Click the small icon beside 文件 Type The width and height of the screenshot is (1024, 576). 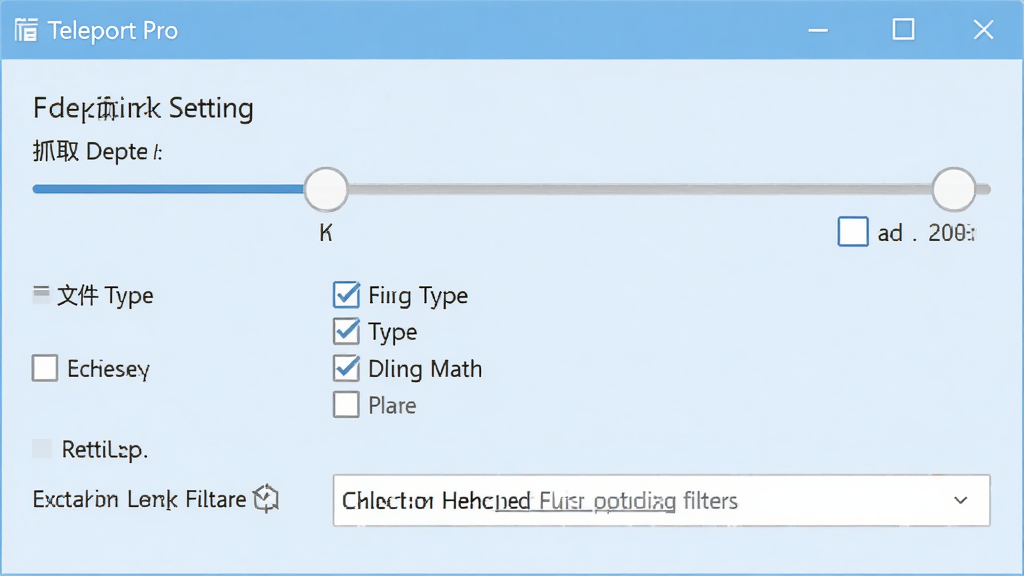coord(41,295)
